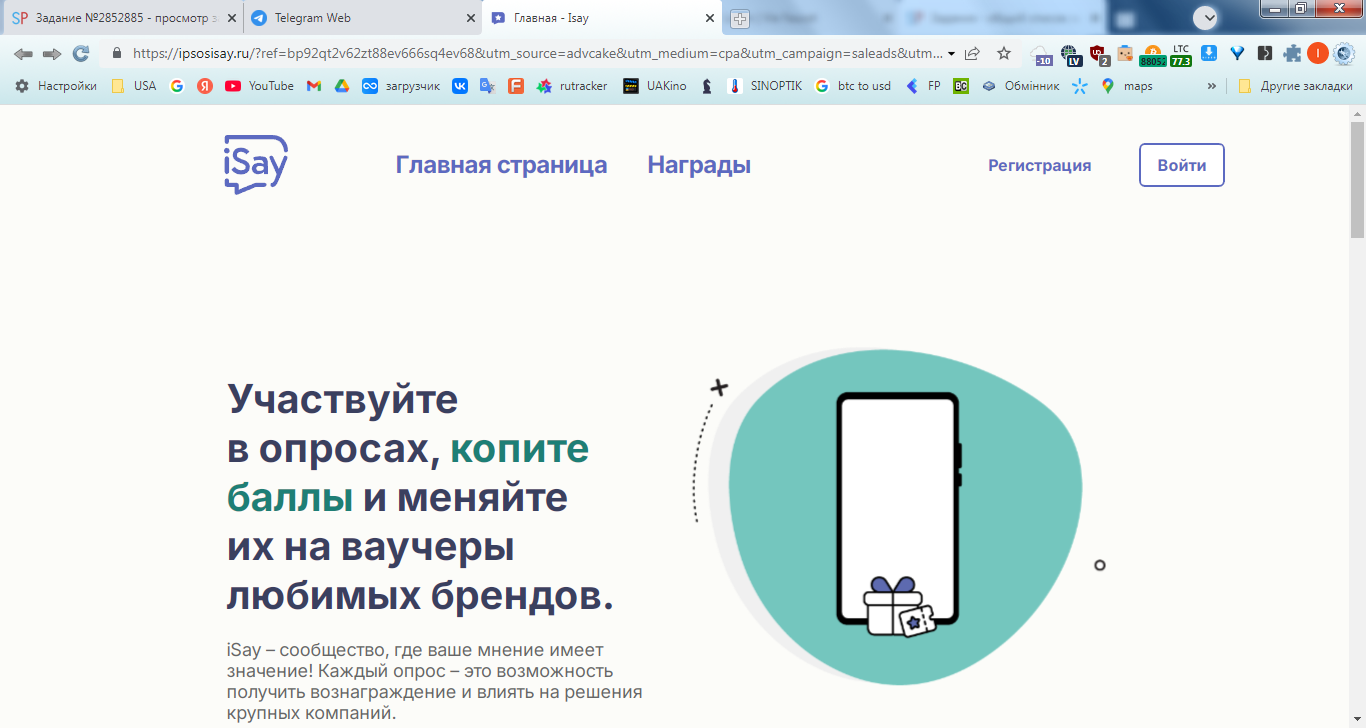Click the Bitcoin price extension icon
The height and width of the screenshot is (728, 1366).
pyautogui.click(x=1153, y=54)
